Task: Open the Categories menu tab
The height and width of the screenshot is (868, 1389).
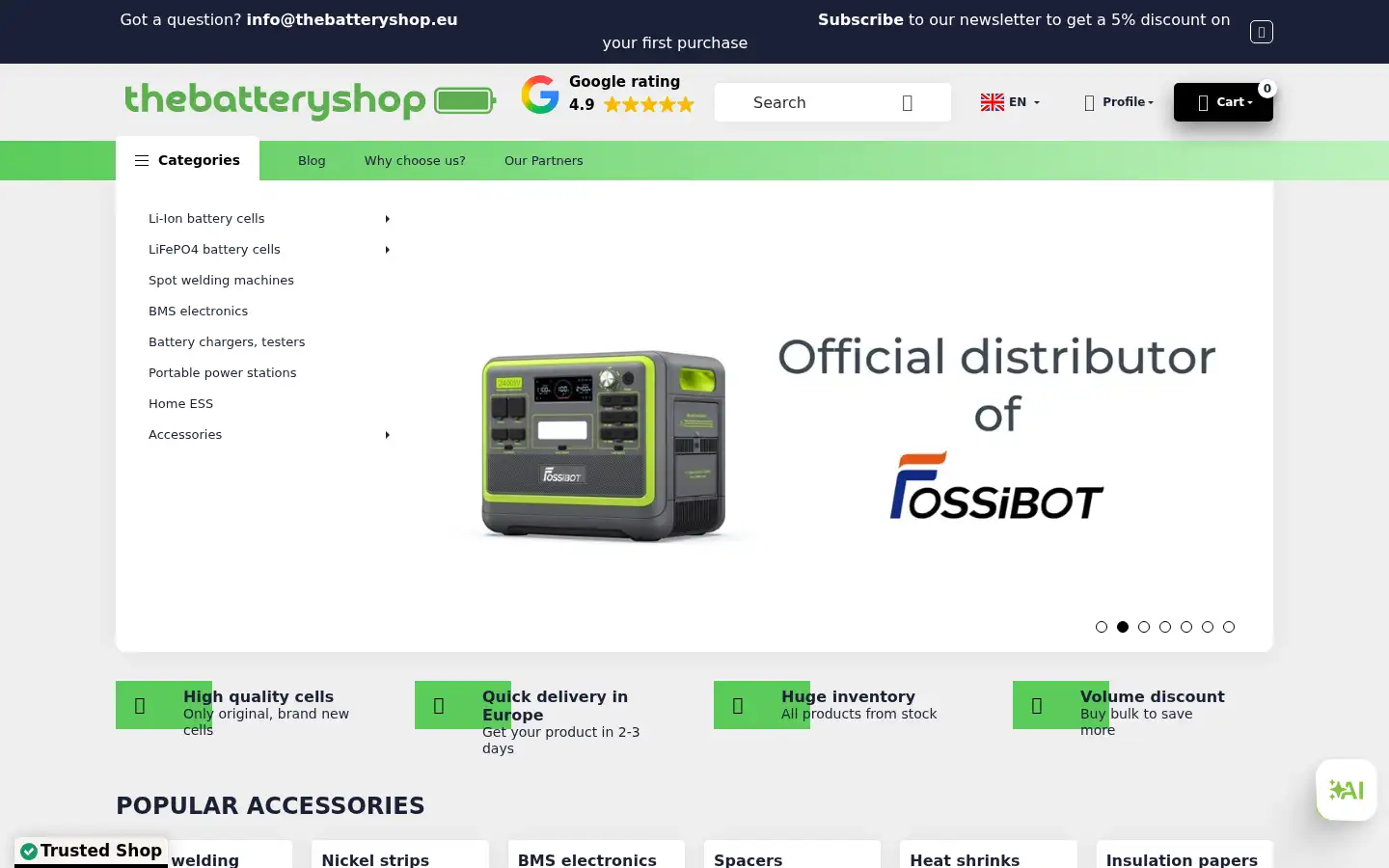Action: click(x=187, y=160)
